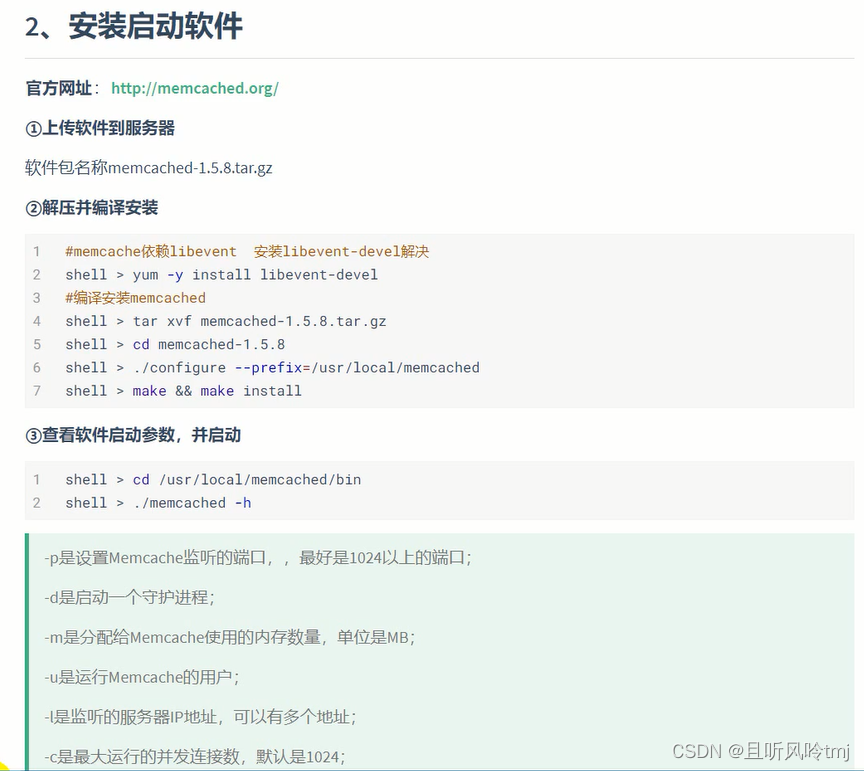This screenshot has height=771, width=864.
Task: Click line number 4 in the first code block
Action: click(x=37, y=320)
